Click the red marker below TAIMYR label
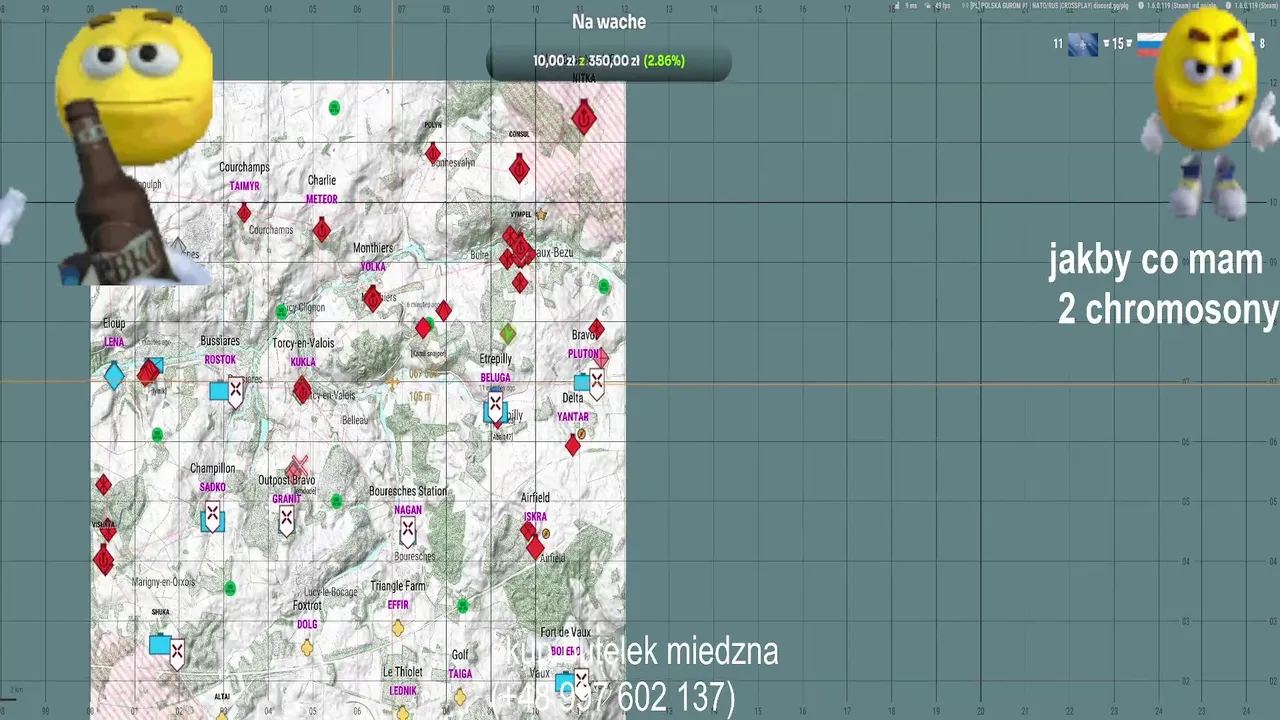This screenshot has width=1280, height=720. 244,213
